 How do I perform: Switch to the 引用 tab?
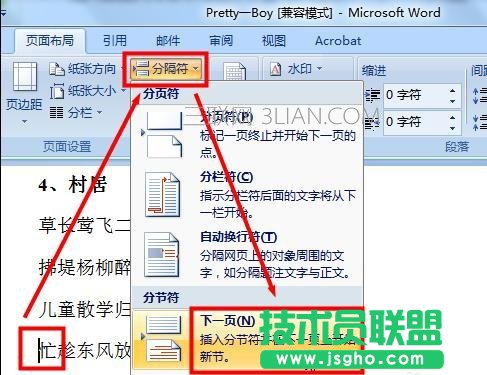115,41
